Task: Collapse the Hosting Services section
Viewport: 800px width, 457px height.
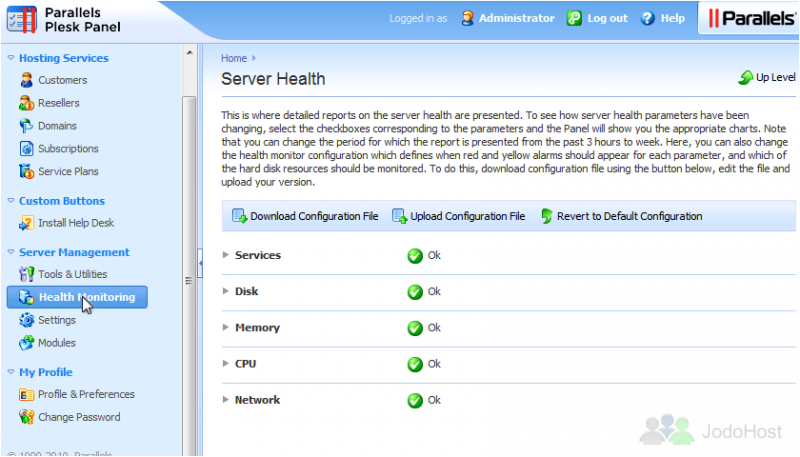Action: coord(11,58)
